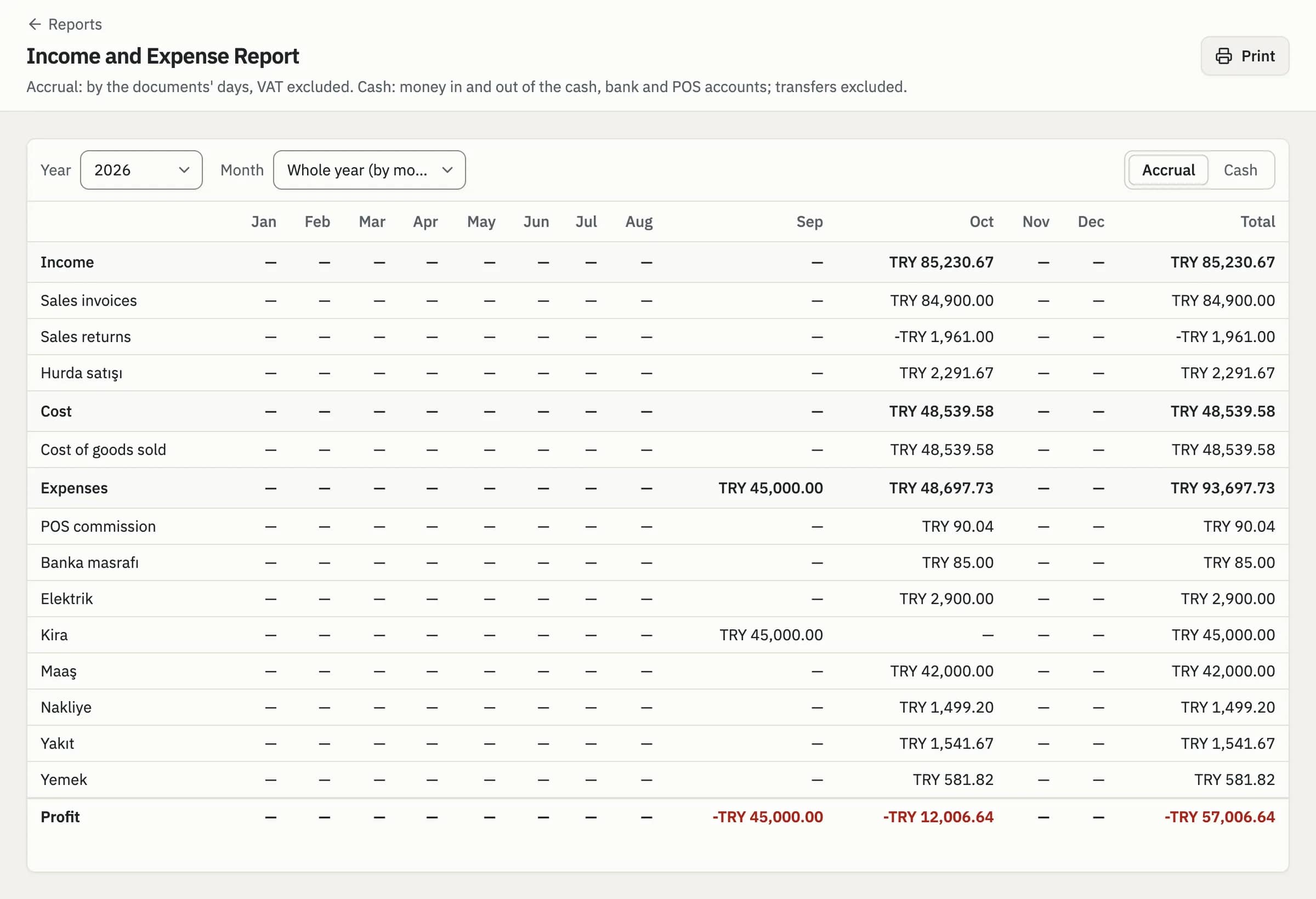Select the Sales returns row label
The width and height of the screenshot is (1316, 899).
click(86, 337)
